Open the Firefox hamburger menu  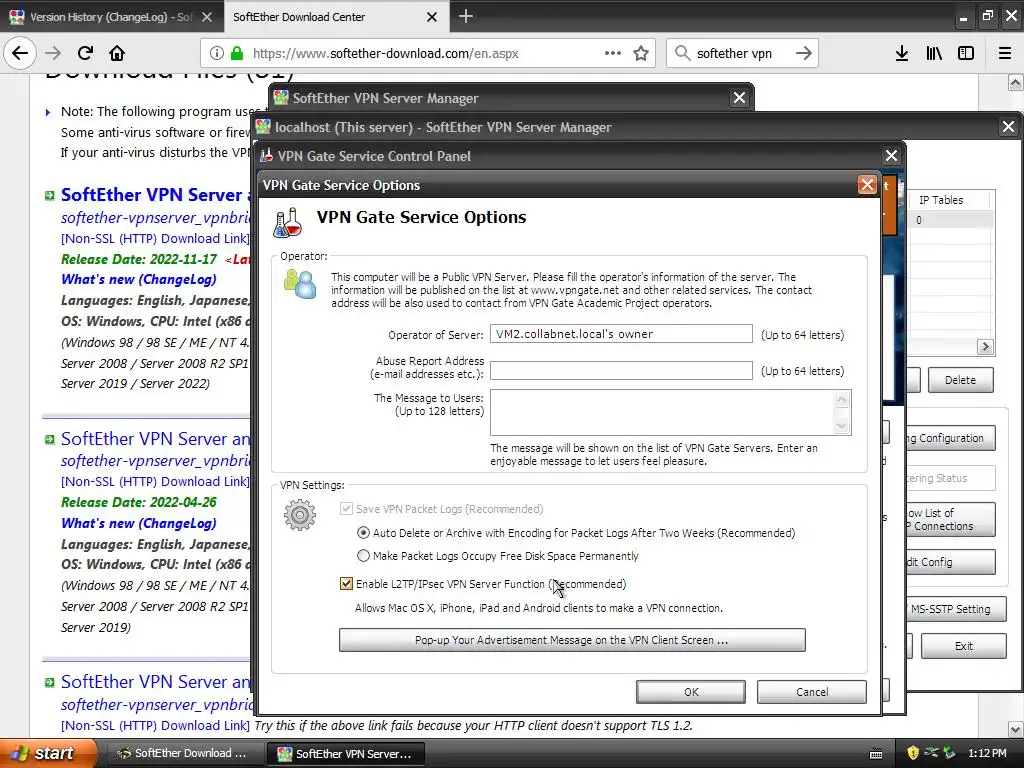1005,53
